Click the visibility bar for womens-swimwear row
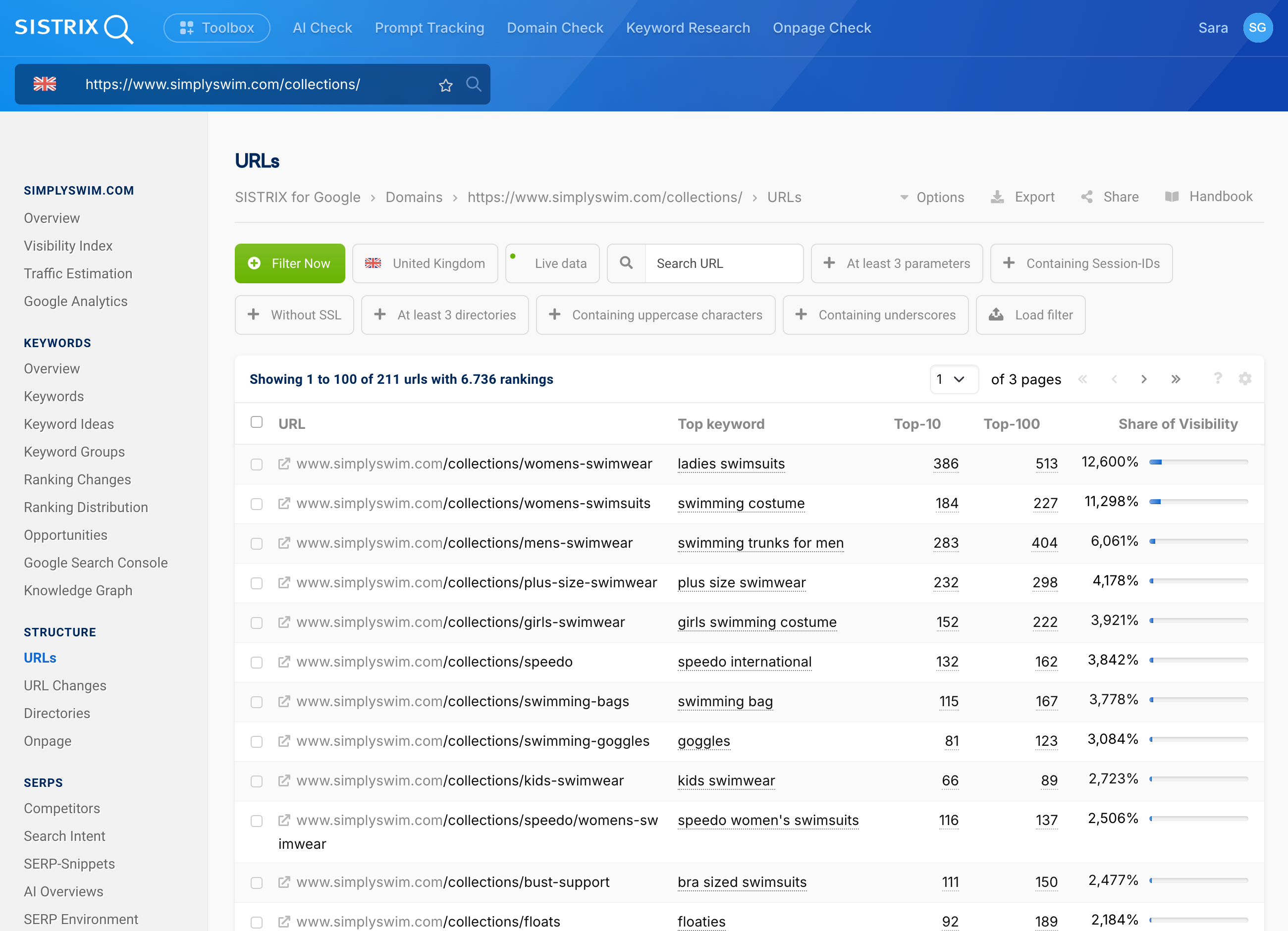 [x=1198, y=462]
